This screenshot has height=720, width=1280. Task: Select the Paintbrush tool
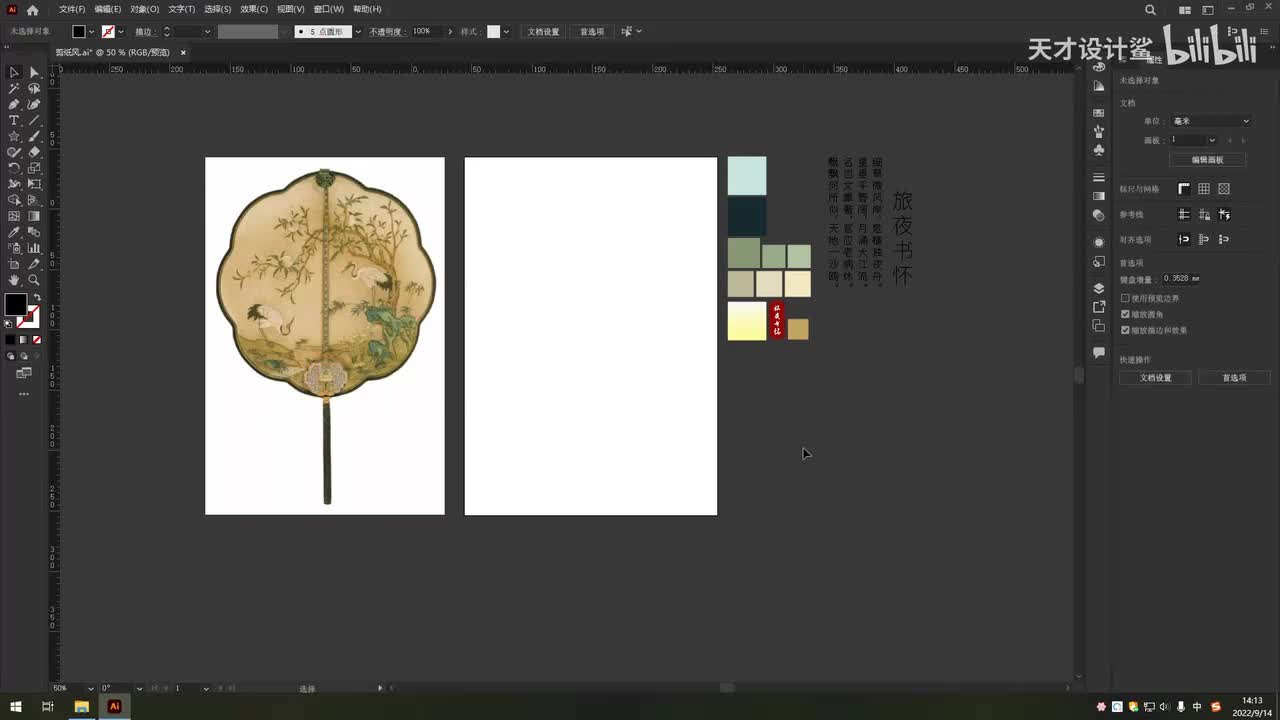pyautogui.click(x=34, y=136)
